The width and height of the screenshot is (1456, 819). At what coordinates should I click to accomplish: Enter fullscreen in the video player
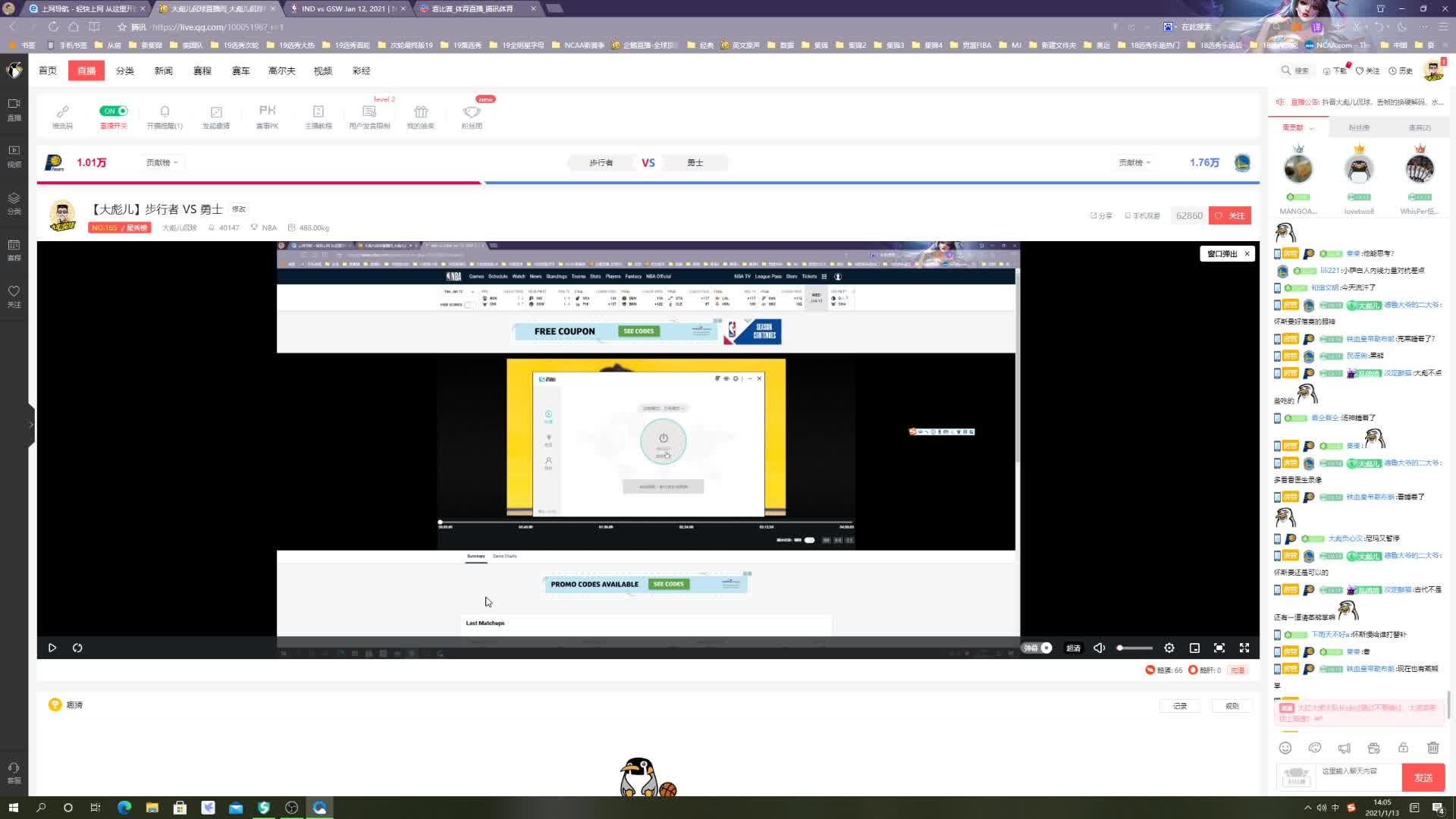click(1244, 648)
